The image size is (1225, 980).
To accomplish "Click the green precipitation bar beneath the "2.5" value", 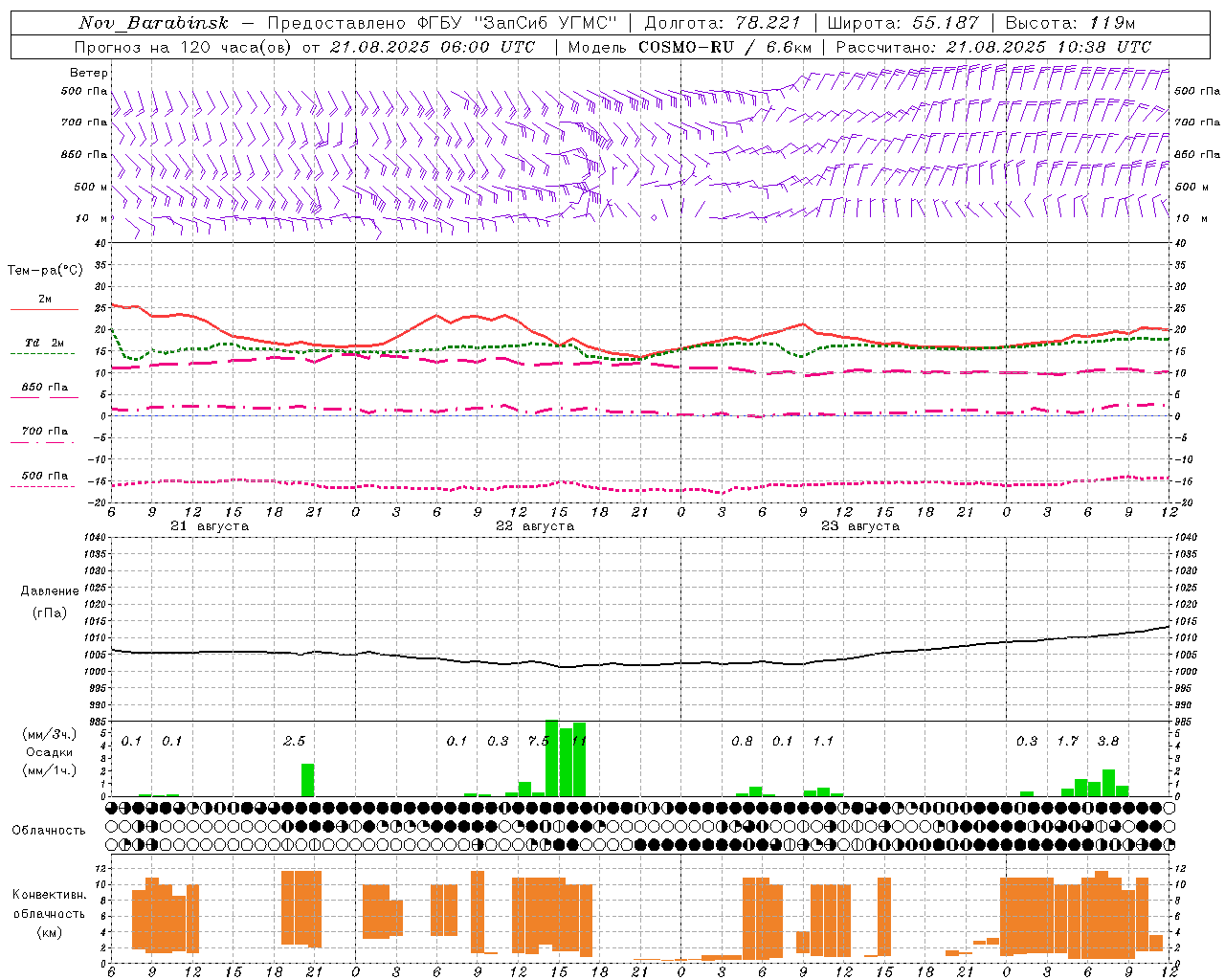I will coord(307,780).
